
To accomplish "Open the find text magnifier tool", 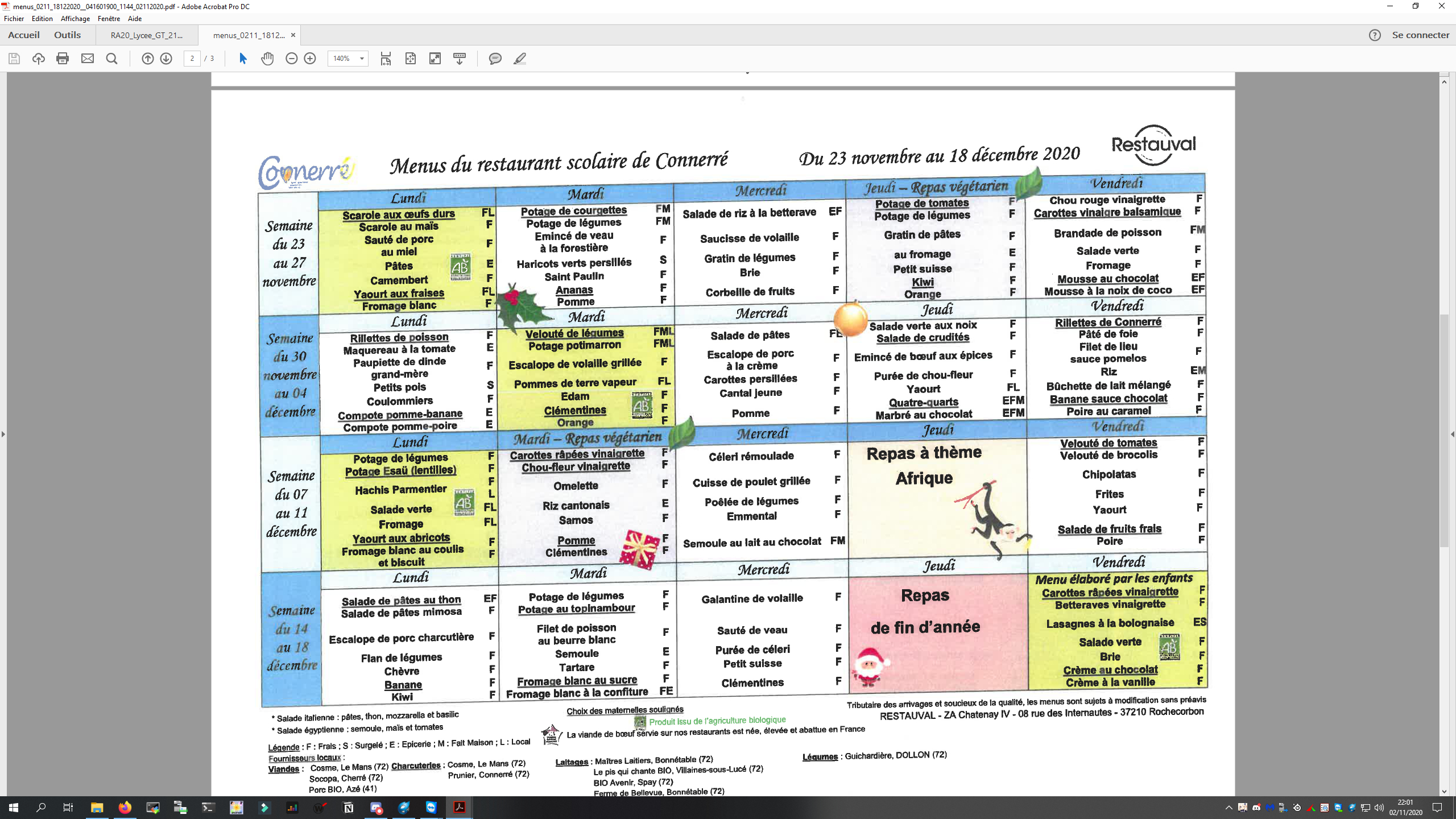I will 112,59.
